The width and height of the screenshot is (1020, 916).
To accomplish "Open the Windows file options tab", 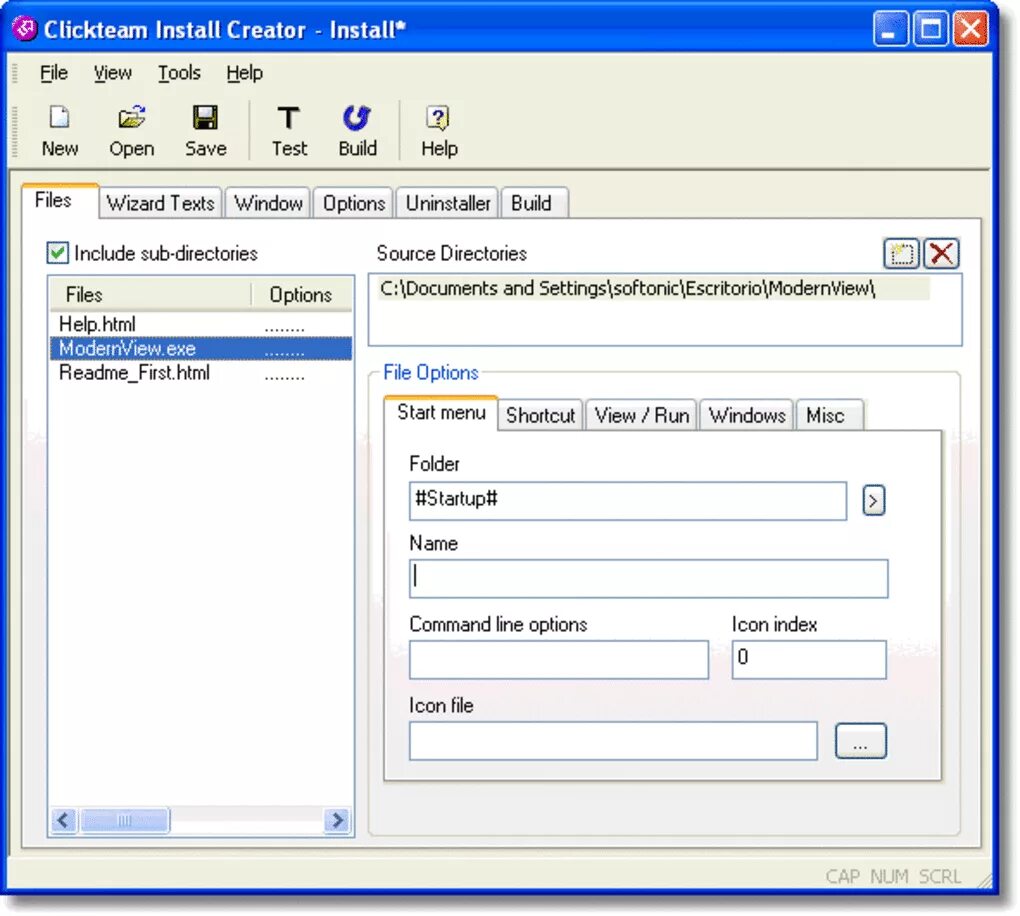I will point(747,415).
